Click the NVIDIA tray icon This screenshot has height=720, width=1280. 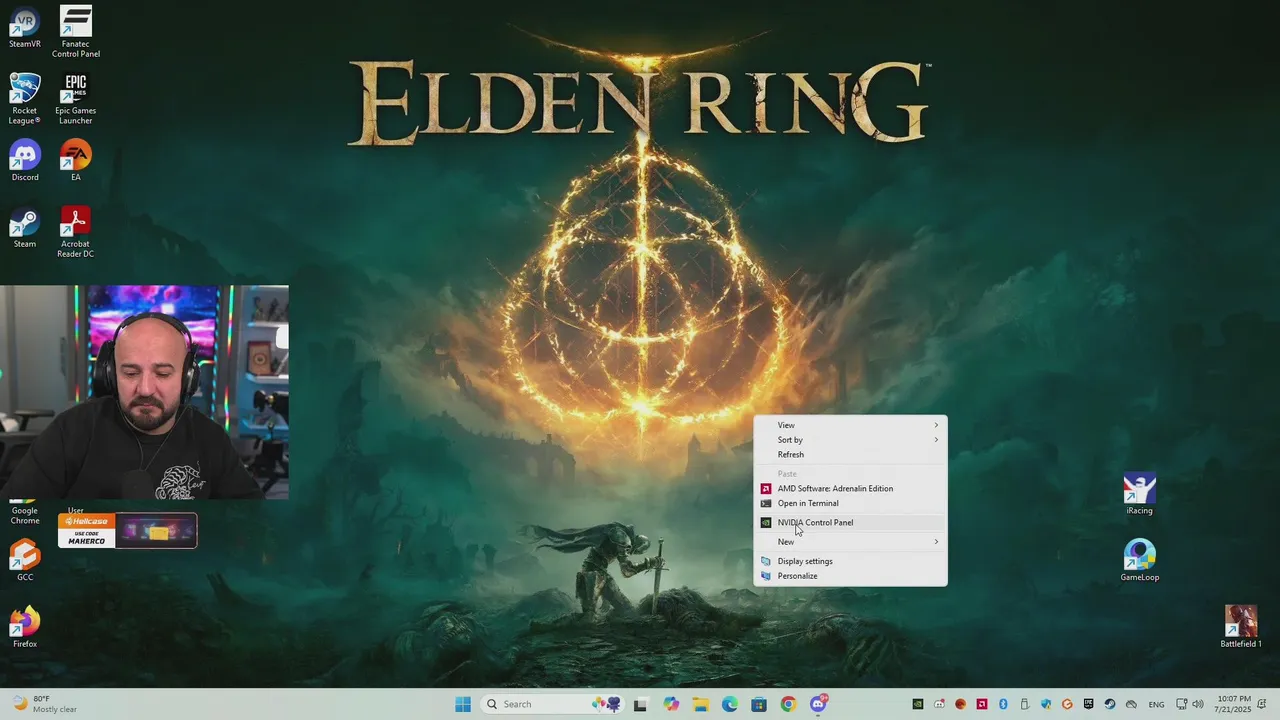pos(918,704)
